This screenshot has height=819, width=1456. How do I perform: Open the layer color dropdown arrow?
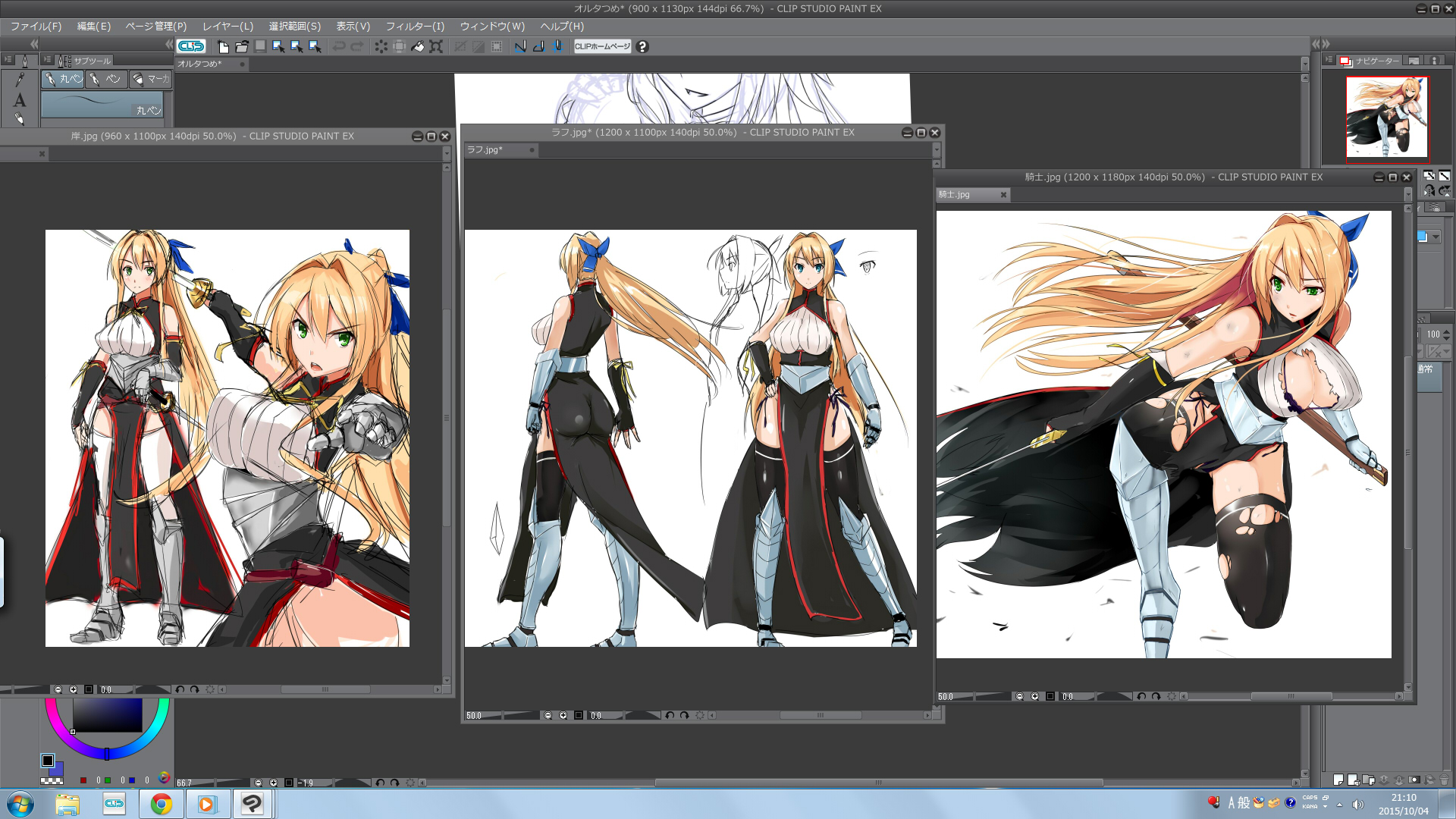(1436, 237)
